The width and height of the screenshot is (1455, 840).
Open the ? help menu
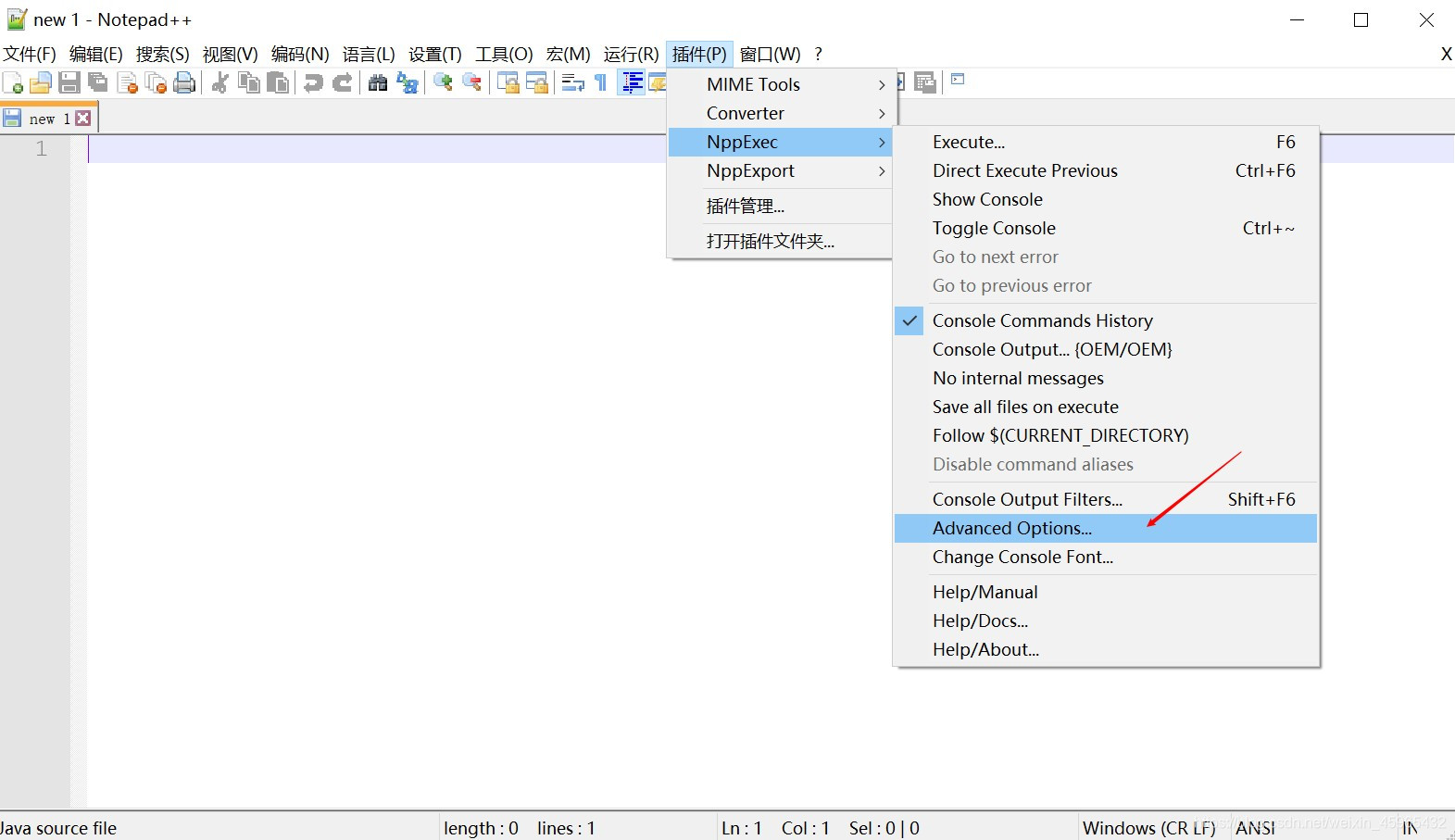pyautogui.click(x=819, y=54)
